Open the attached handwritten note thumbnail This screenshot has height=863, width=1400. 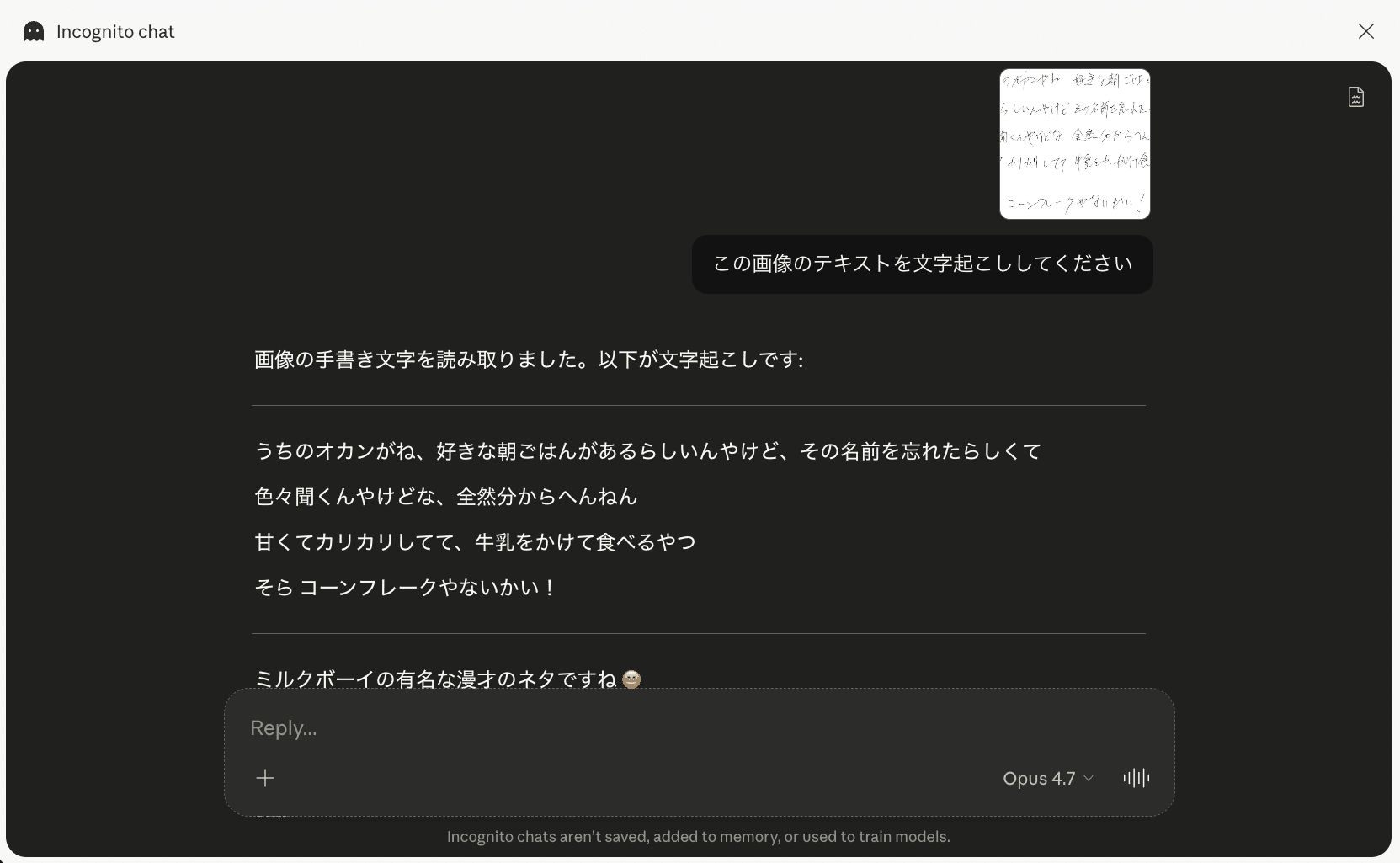(1074, 144)
